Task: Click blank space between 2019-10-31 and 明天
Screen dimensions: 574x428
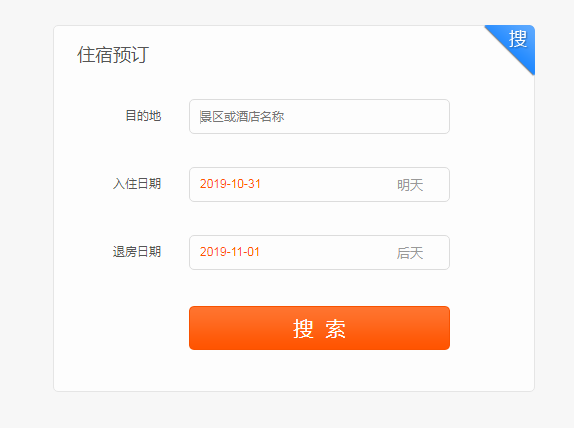Action: 328,185
